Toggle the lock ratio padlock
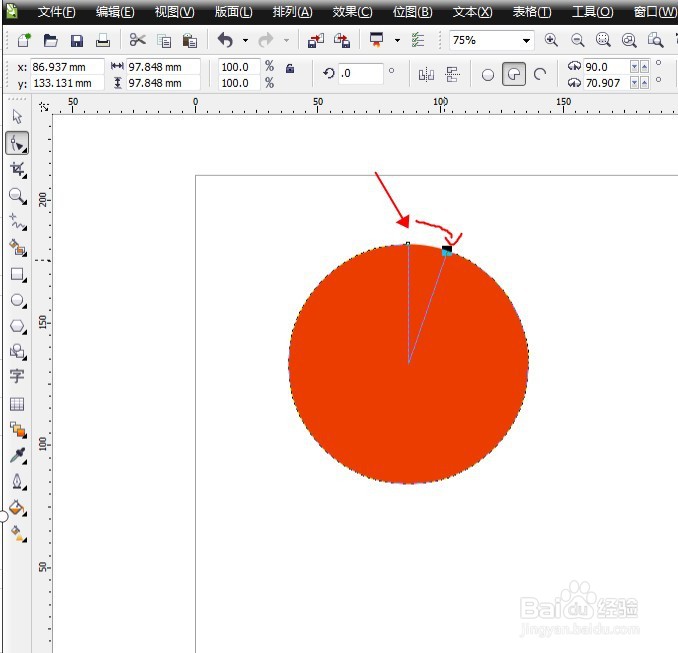 coord(290,68)
